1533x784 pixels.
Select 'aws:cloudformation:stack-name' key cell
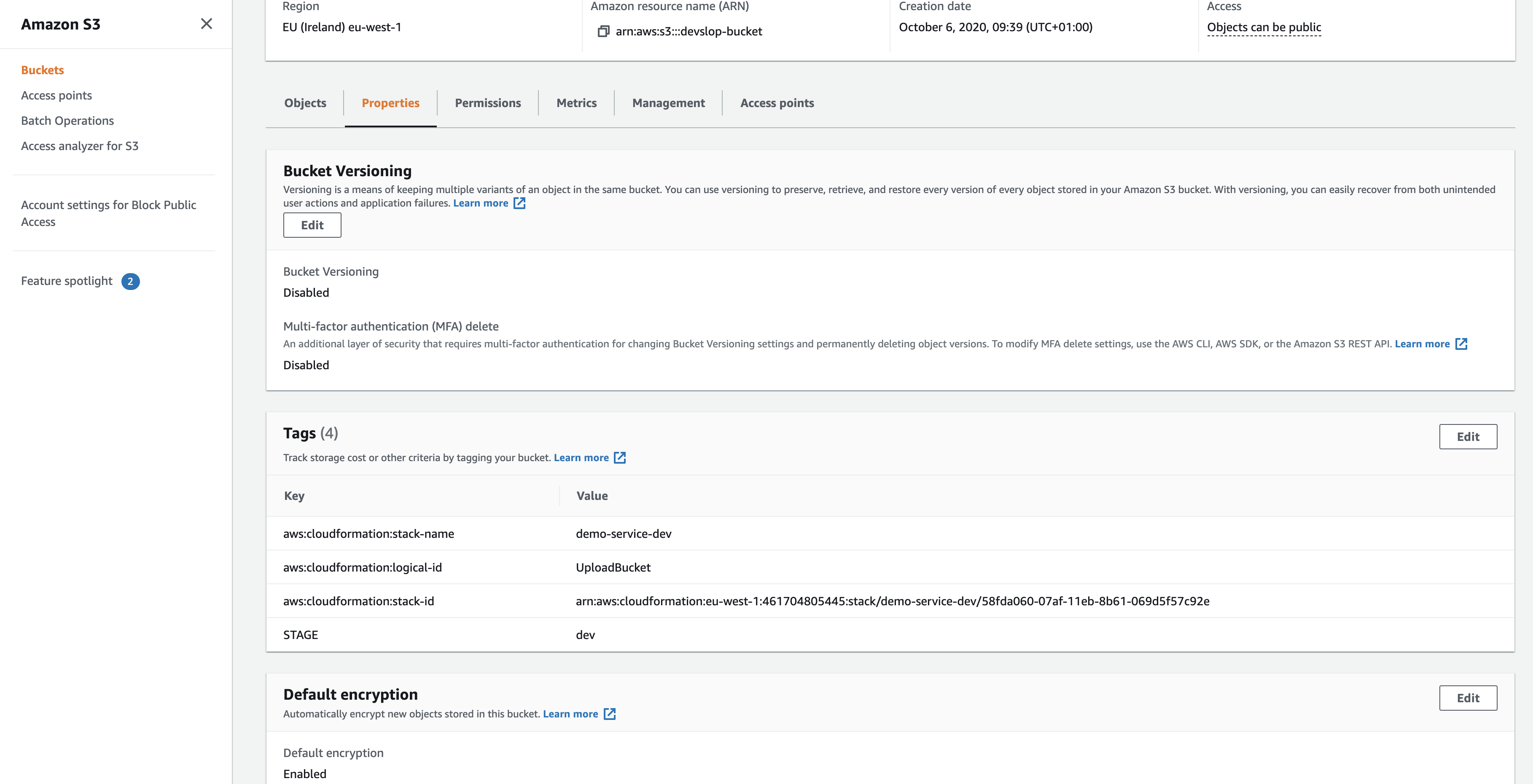368,534
